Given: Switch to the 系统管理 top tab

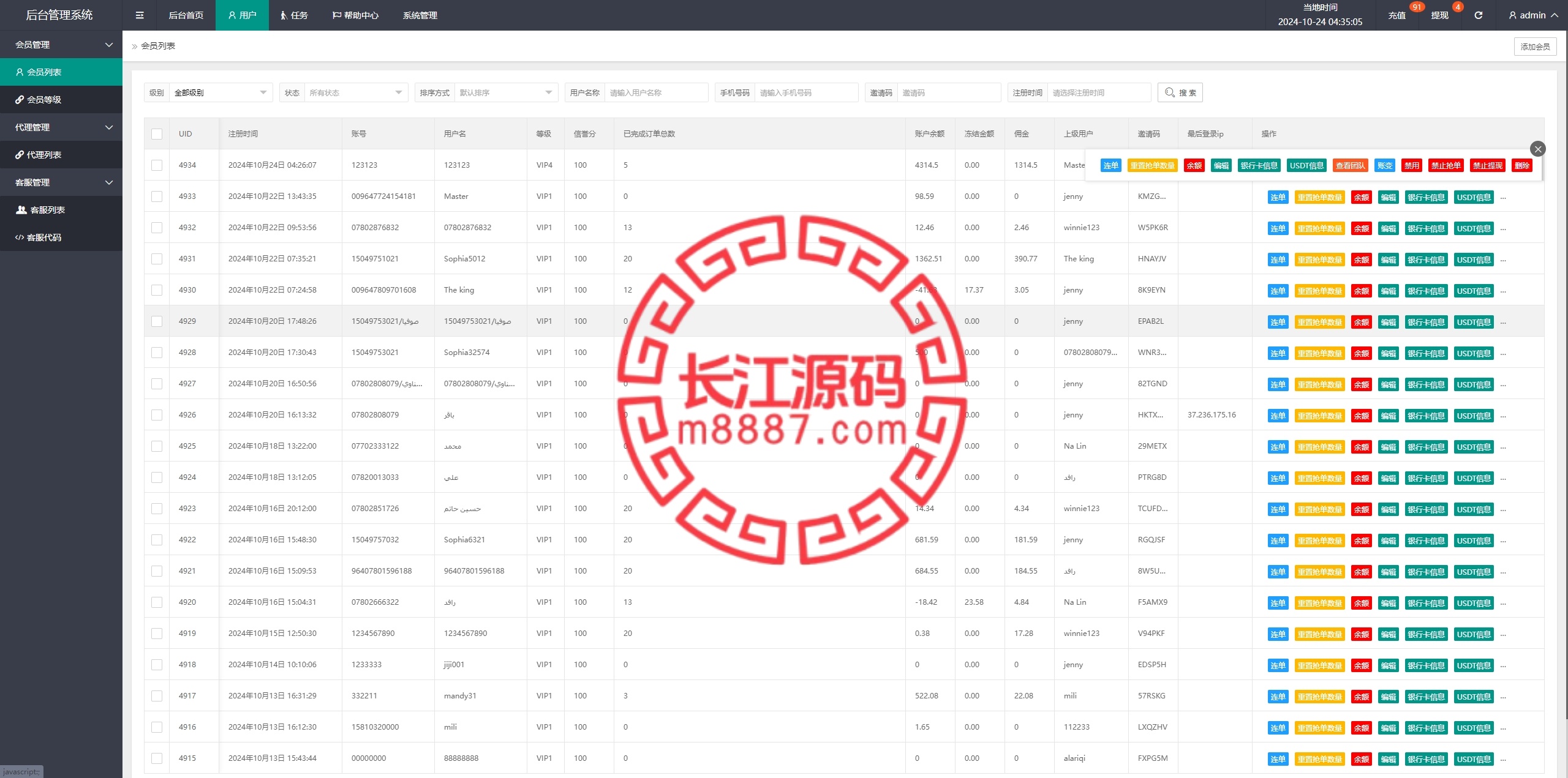Looking at the screenshot, I should coord(420,15).
